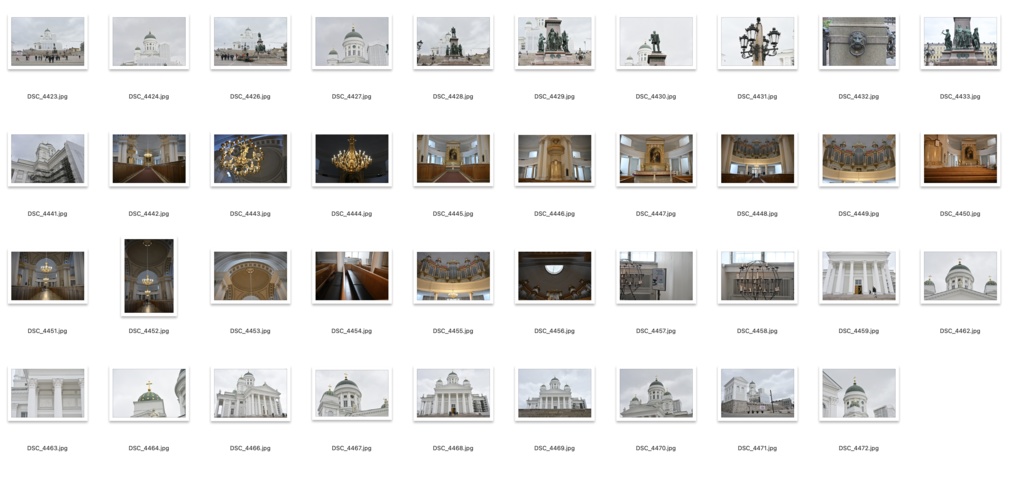
Task: Select the DSC_4432.jpg lion head photo
Action: pos(859,42)
